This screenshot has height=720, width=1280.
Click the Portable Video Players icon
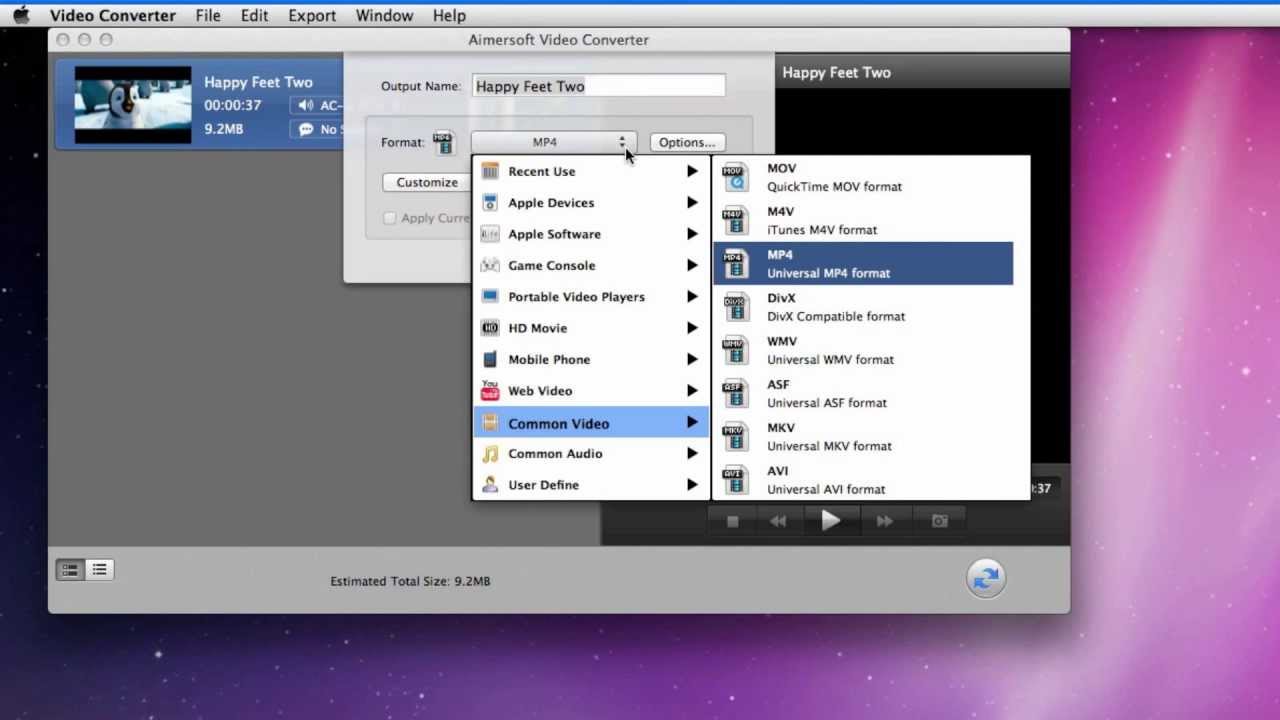pos(490,296)
